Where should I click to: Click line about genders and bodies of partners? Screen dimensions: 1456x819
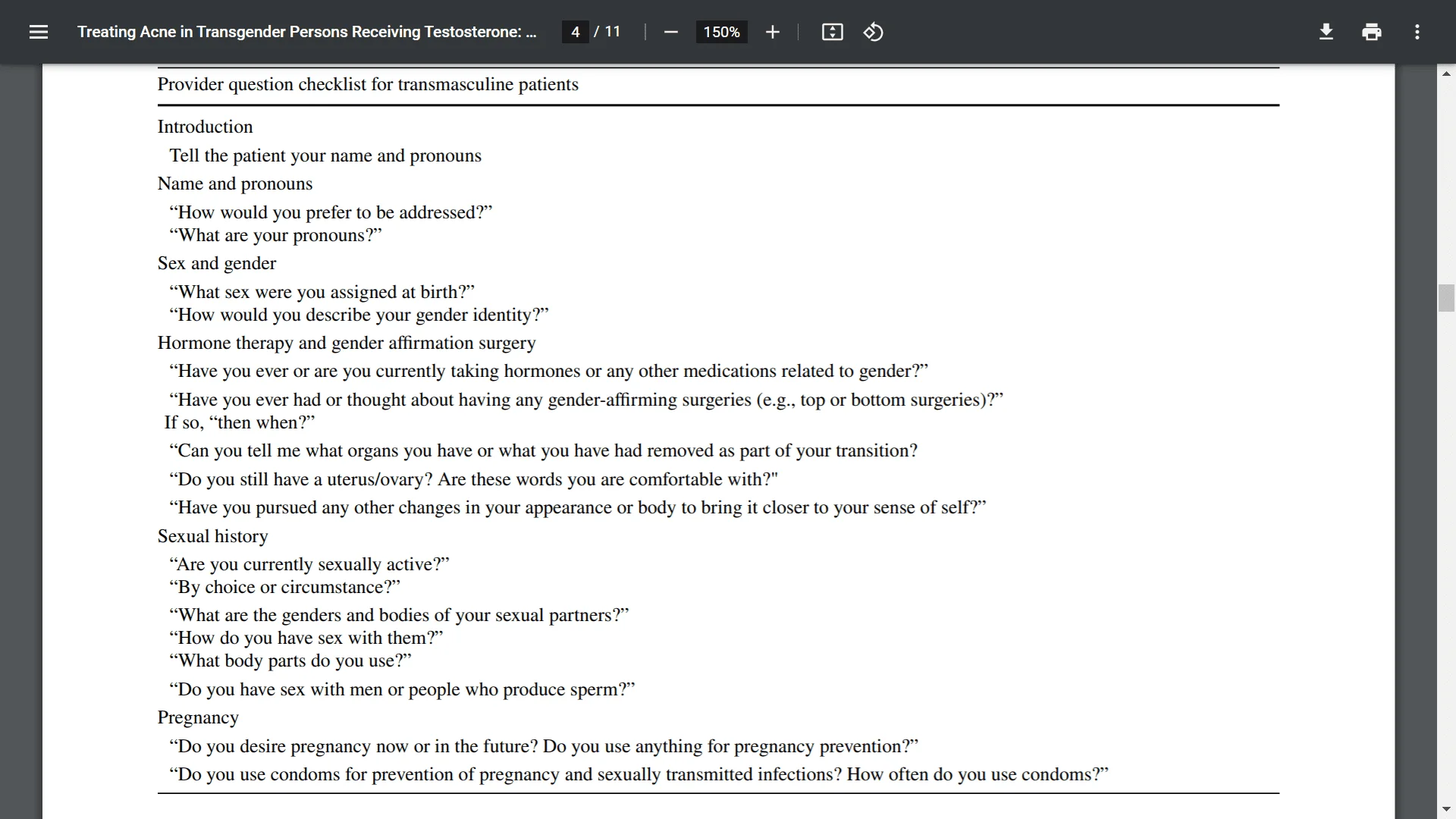[x=399, y=615]
